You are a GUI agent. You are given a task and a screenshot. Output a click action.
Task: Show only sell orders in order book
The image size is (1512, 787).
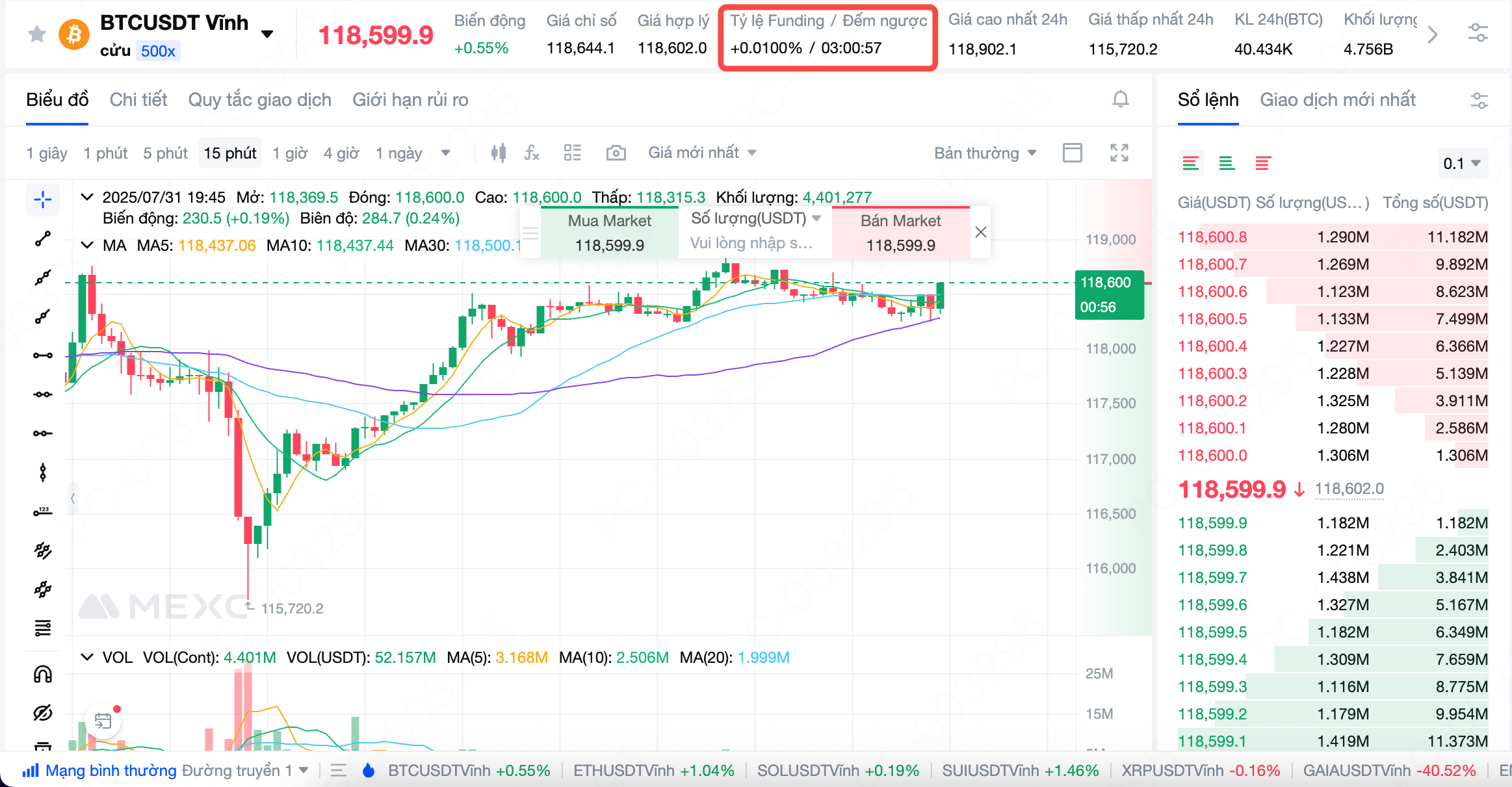point(1263,163)
